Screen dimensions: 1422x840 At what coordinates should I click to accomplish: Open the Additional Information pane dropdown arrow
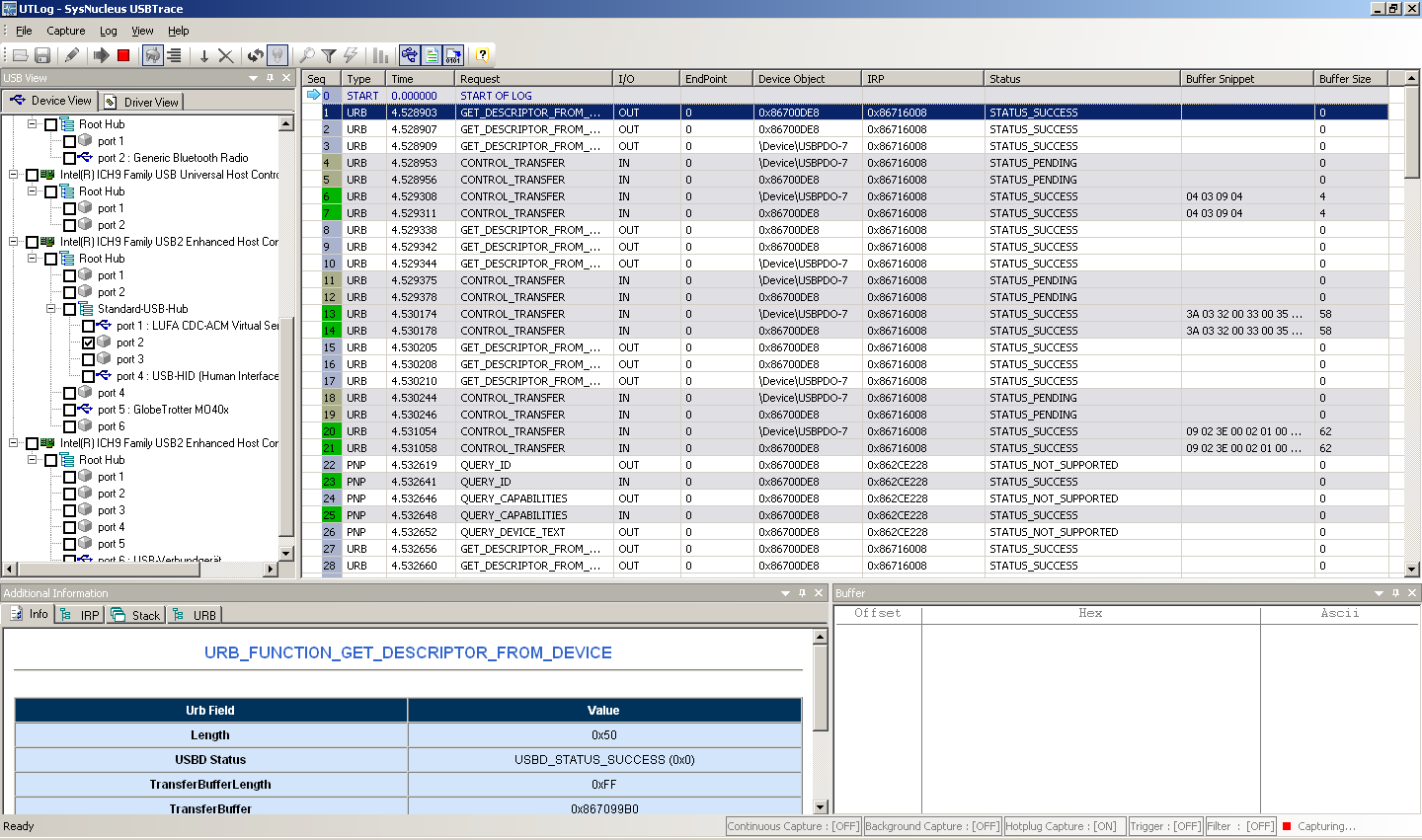pos(786,593)
